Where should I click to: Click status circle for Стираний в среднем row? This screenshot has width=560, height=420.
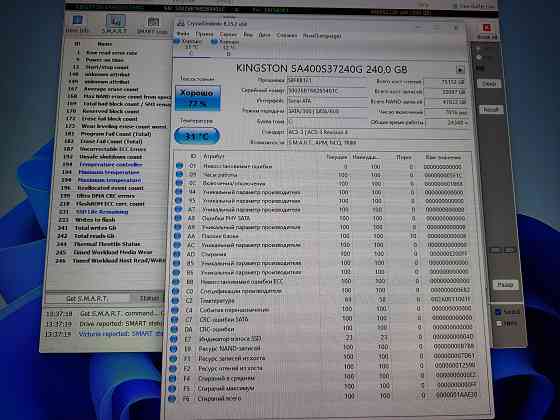coord(172,378)
